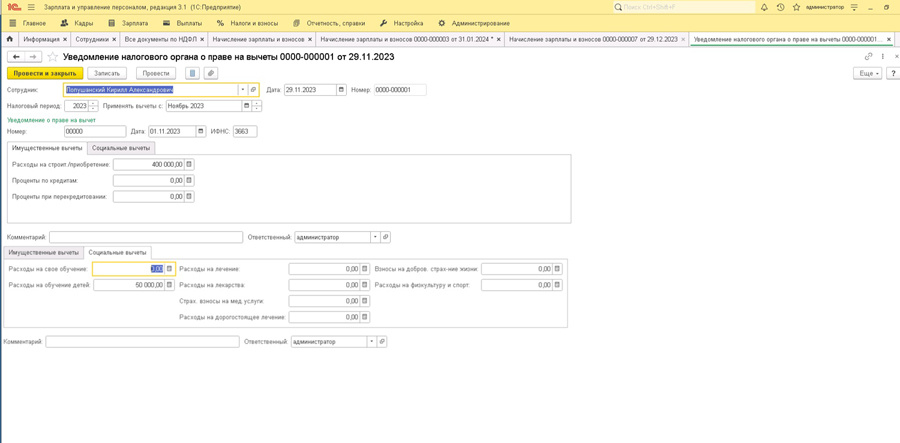Close the Сотрудники tab
The image size is (900, 443).
(x=114, y=39)
